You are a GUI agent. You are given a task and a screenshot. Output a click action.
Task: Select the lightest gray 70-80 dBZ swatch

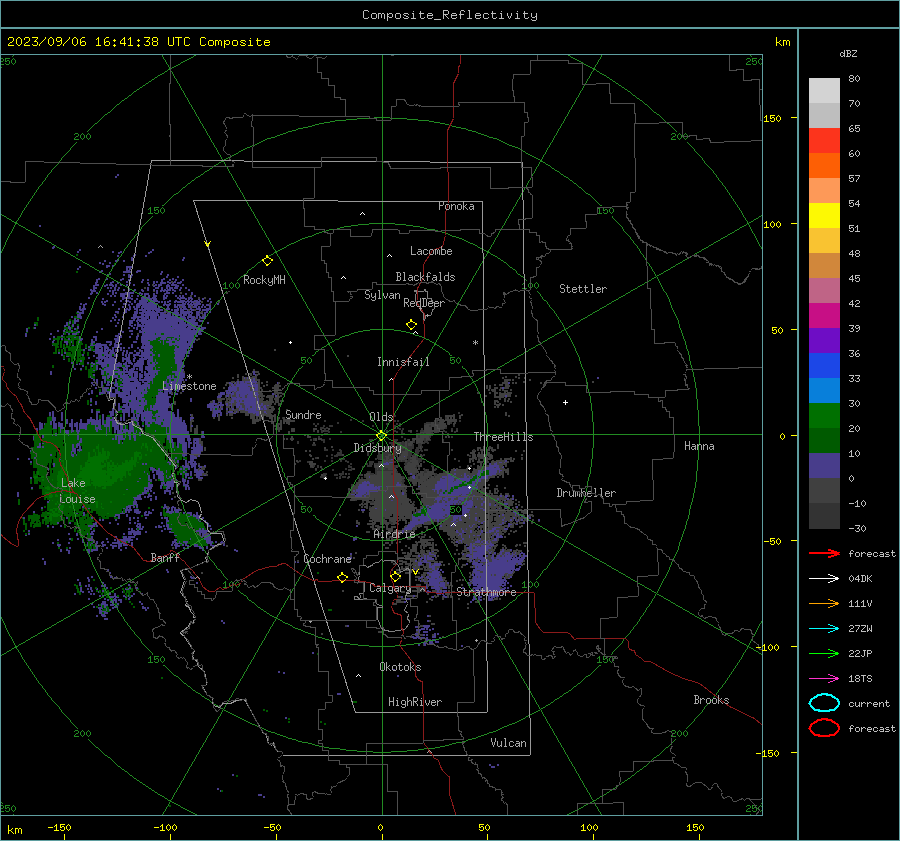point(824,90)
